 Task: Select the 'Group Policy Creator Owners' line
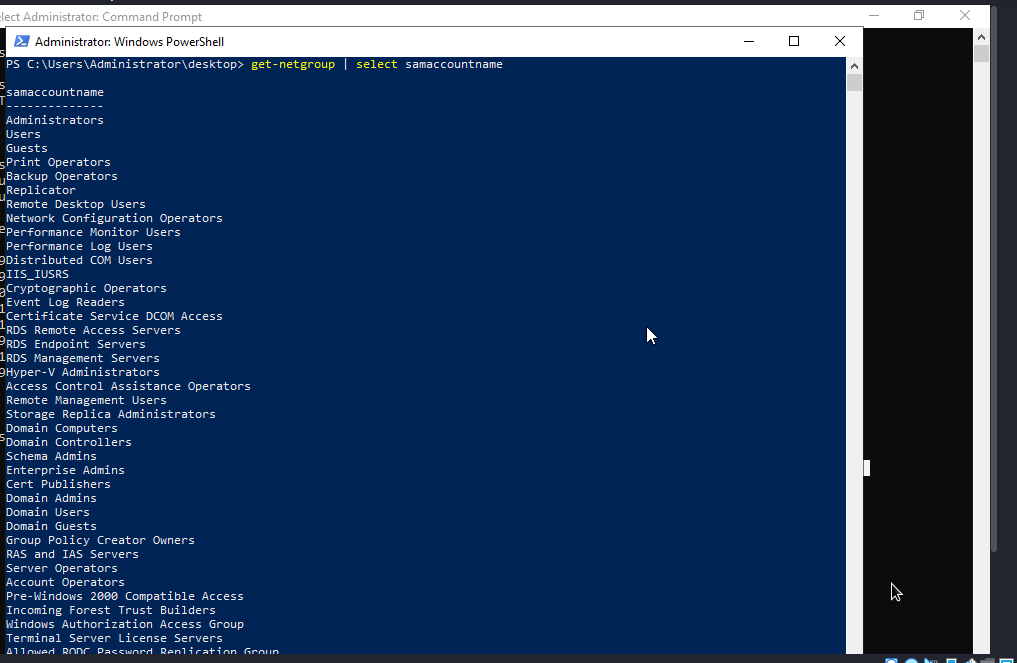pos(101,540)
